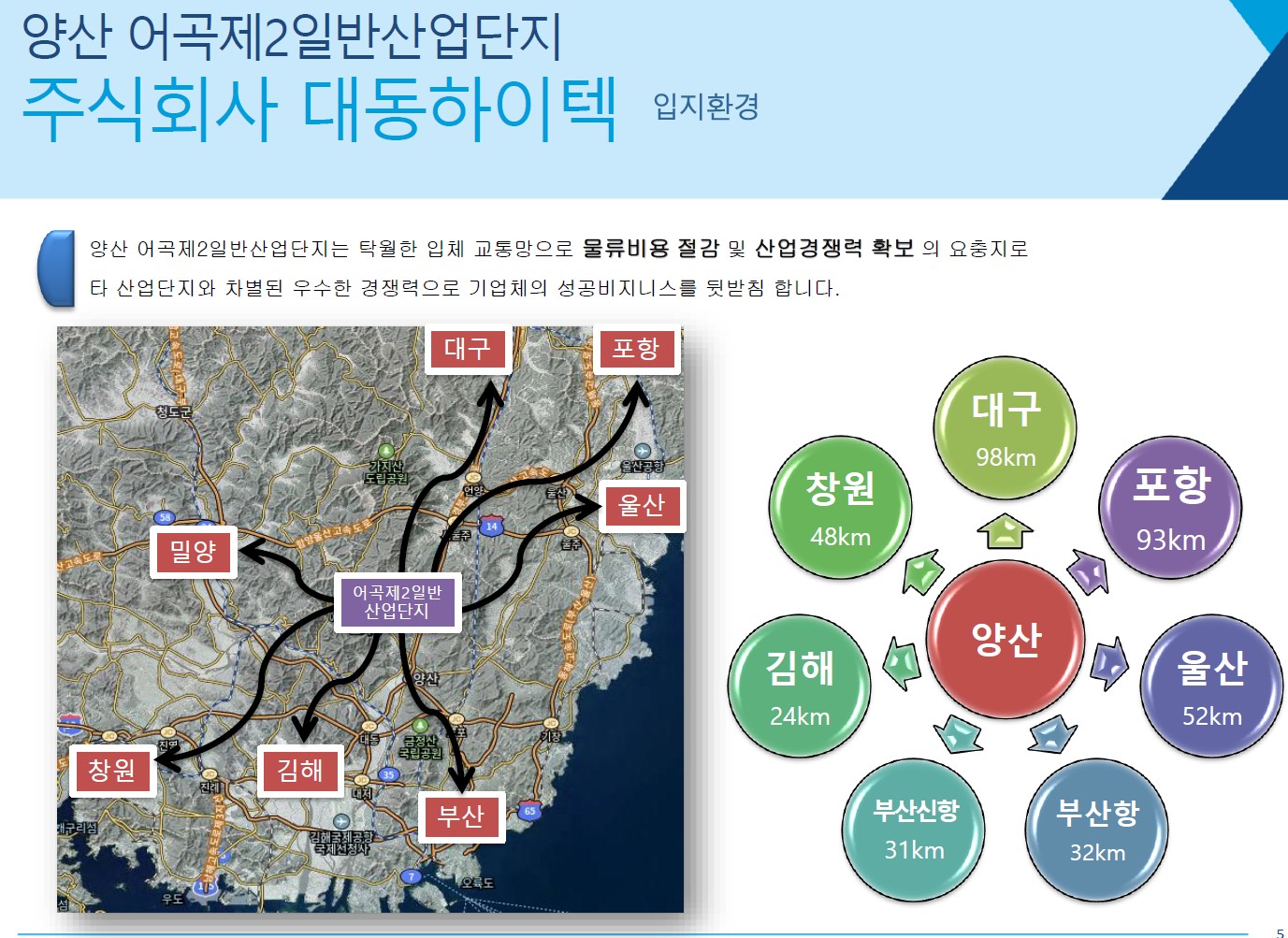Click the page number 5
Screen dimensions: 1288x938
coord(1281,932)
